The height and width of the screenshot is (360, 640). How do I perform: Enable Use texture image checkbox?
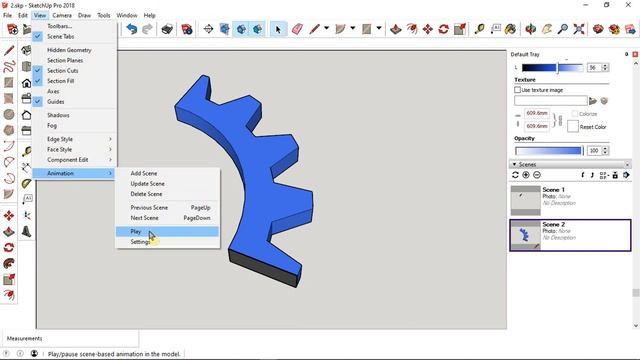(x=518, y=90)
